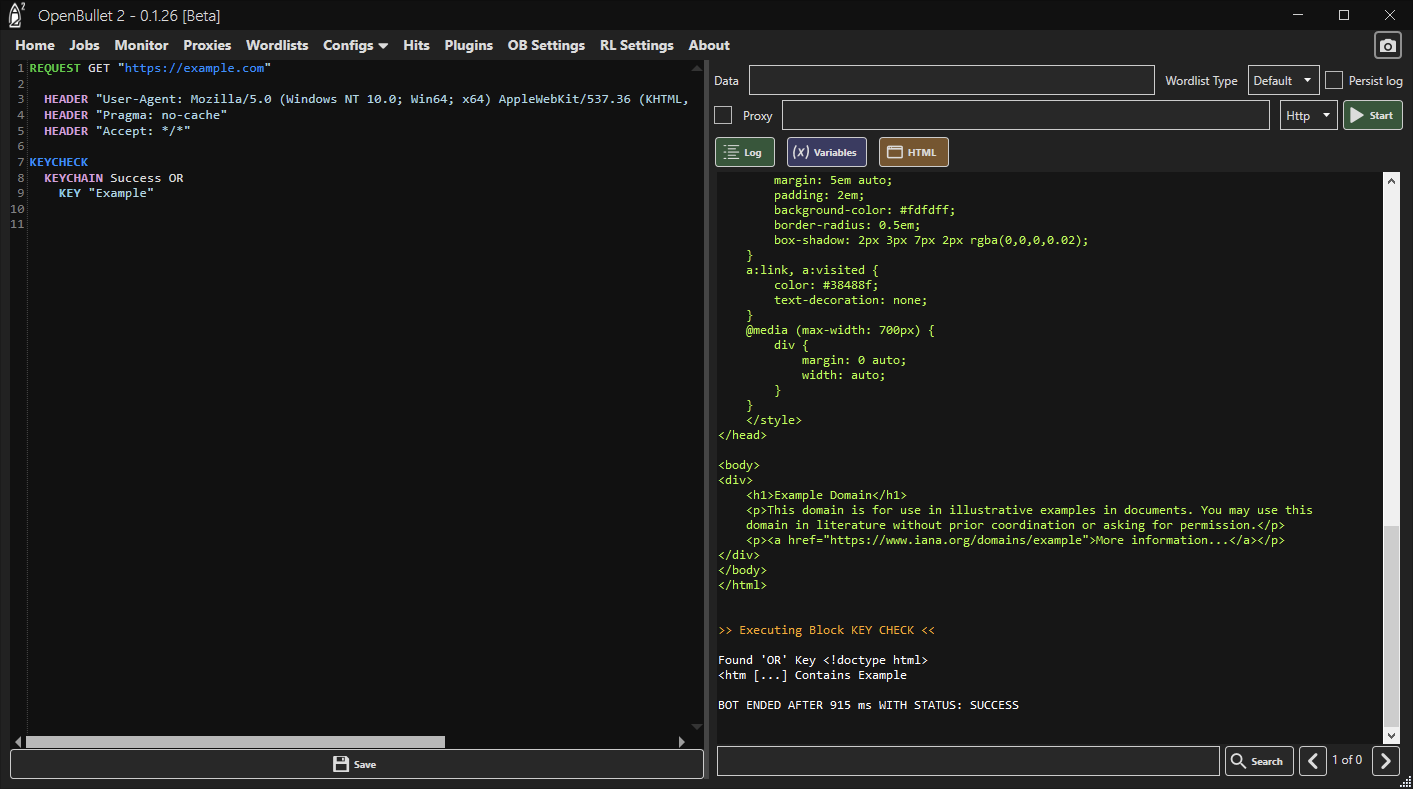Open the Http proxy type dropdown
The height and width of the screenshot is (789, 1413).
[1308, 116]
